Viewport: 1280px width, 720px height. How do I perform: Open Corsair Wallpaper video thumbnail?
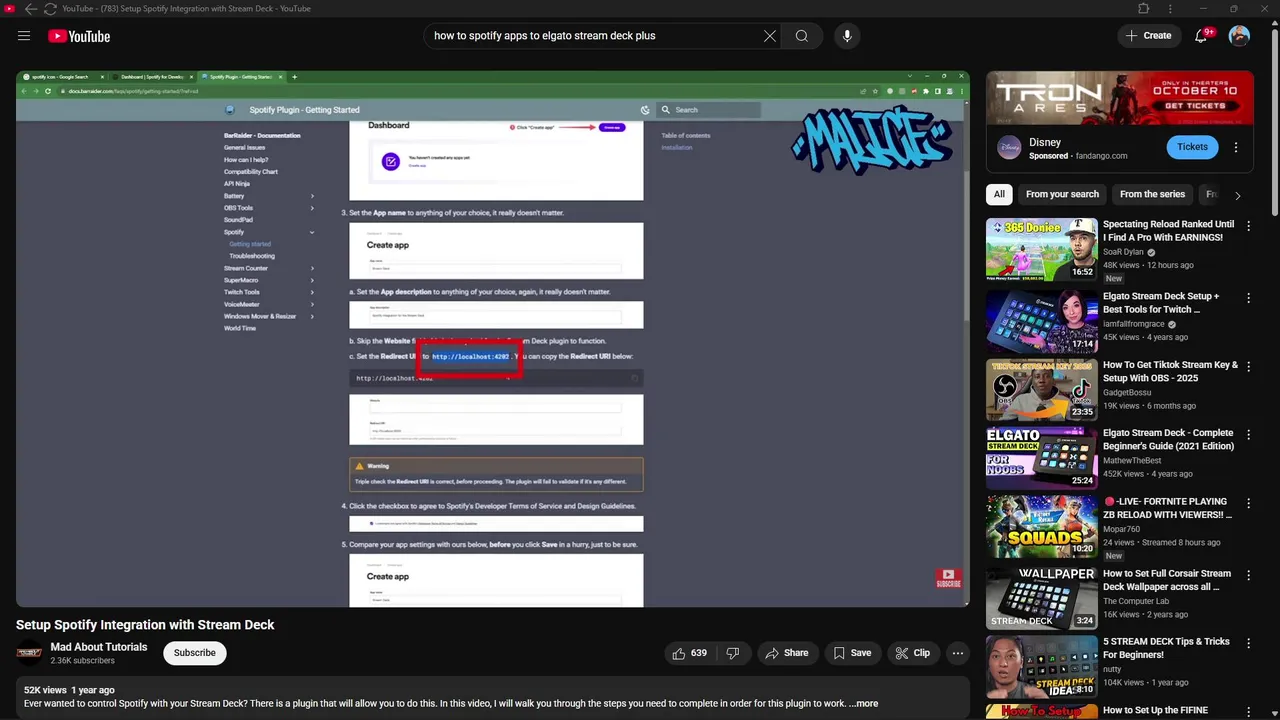click(1041, 598)
